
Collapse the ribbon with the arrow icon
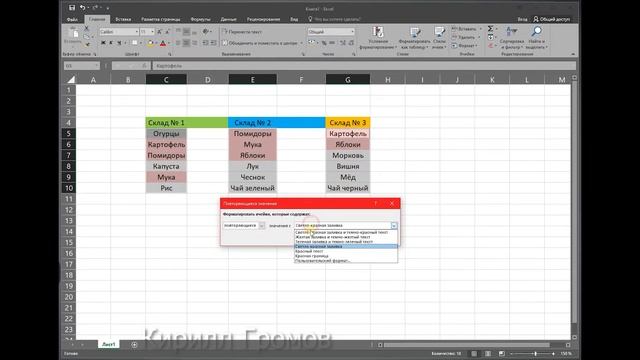click(573, 54)
